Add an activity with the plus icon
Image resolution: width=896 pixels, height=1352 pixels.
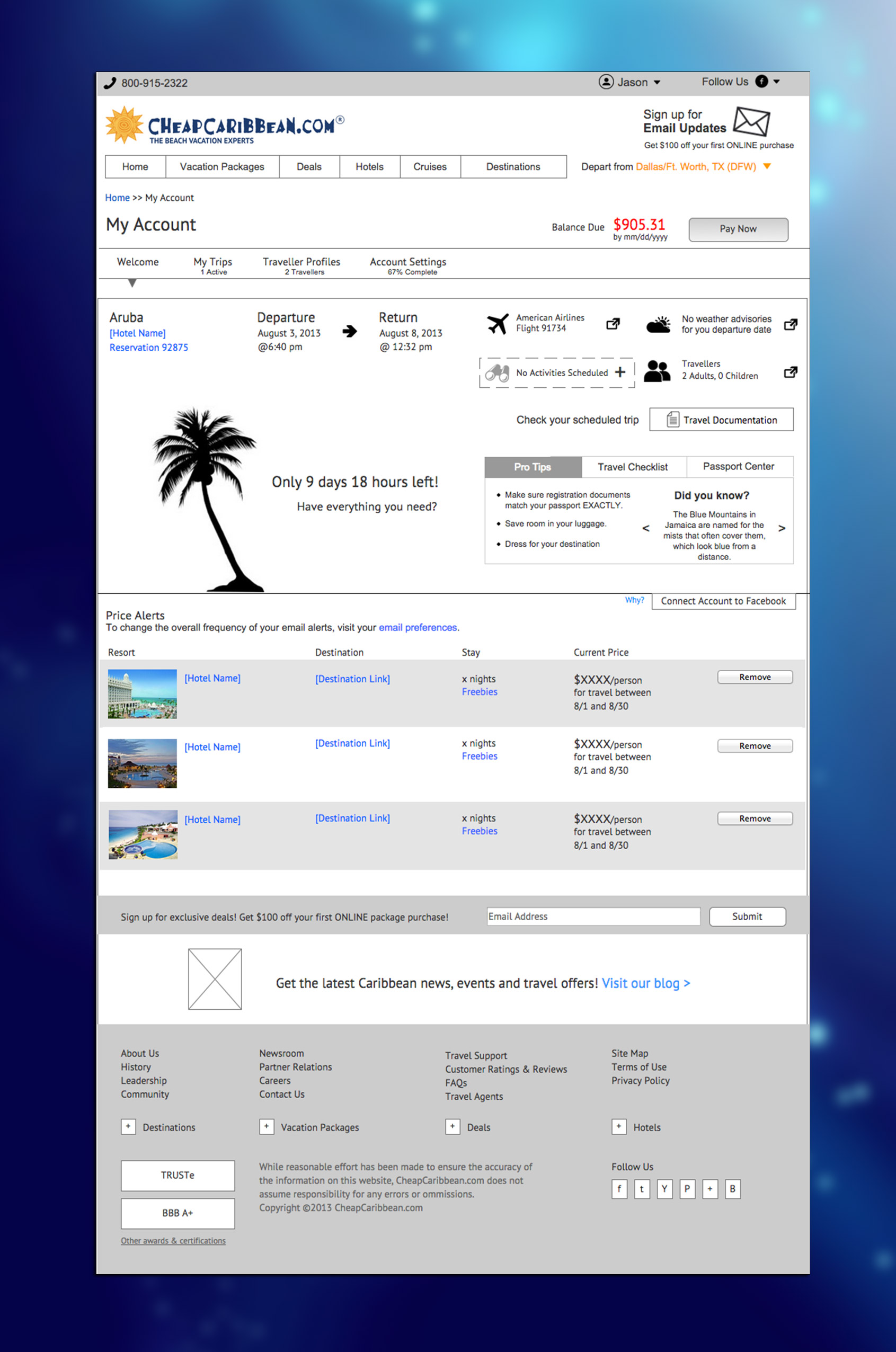coord(620,372)
